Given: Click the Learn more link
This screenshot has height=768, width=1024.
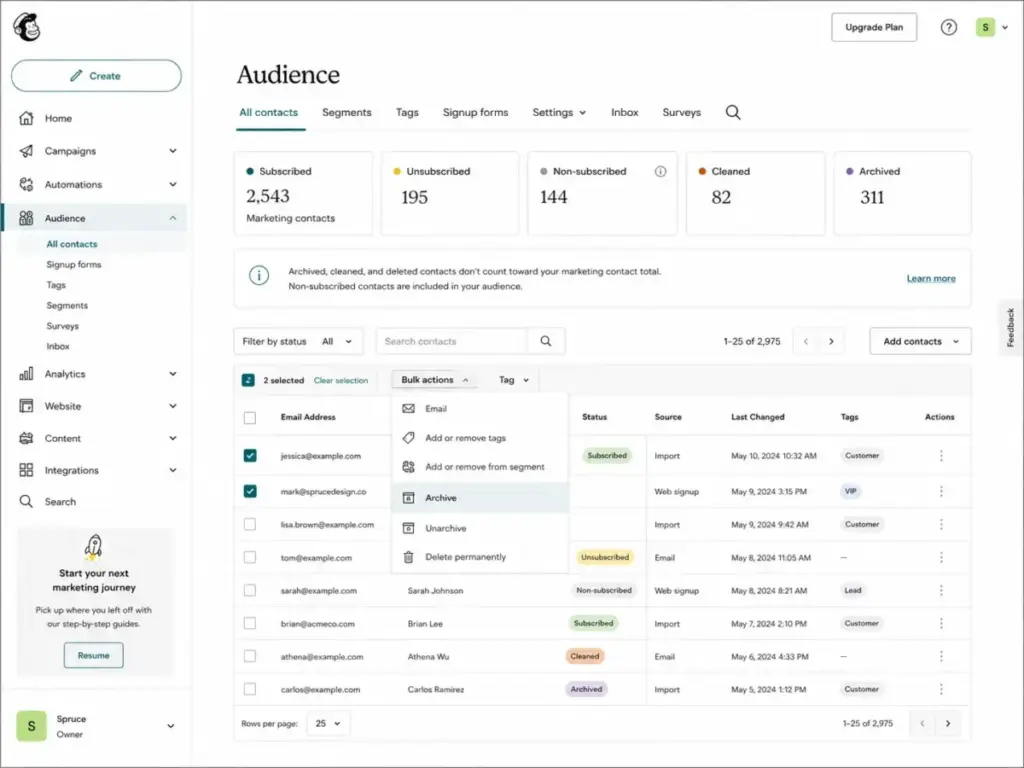Looking at the screenshot, I should click(x=931, y=278).
